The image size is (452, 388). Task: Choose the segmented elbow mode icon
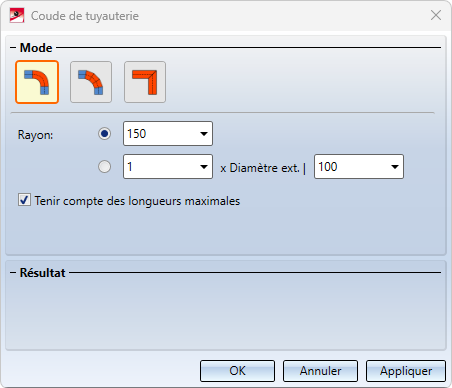pos(91,82)
